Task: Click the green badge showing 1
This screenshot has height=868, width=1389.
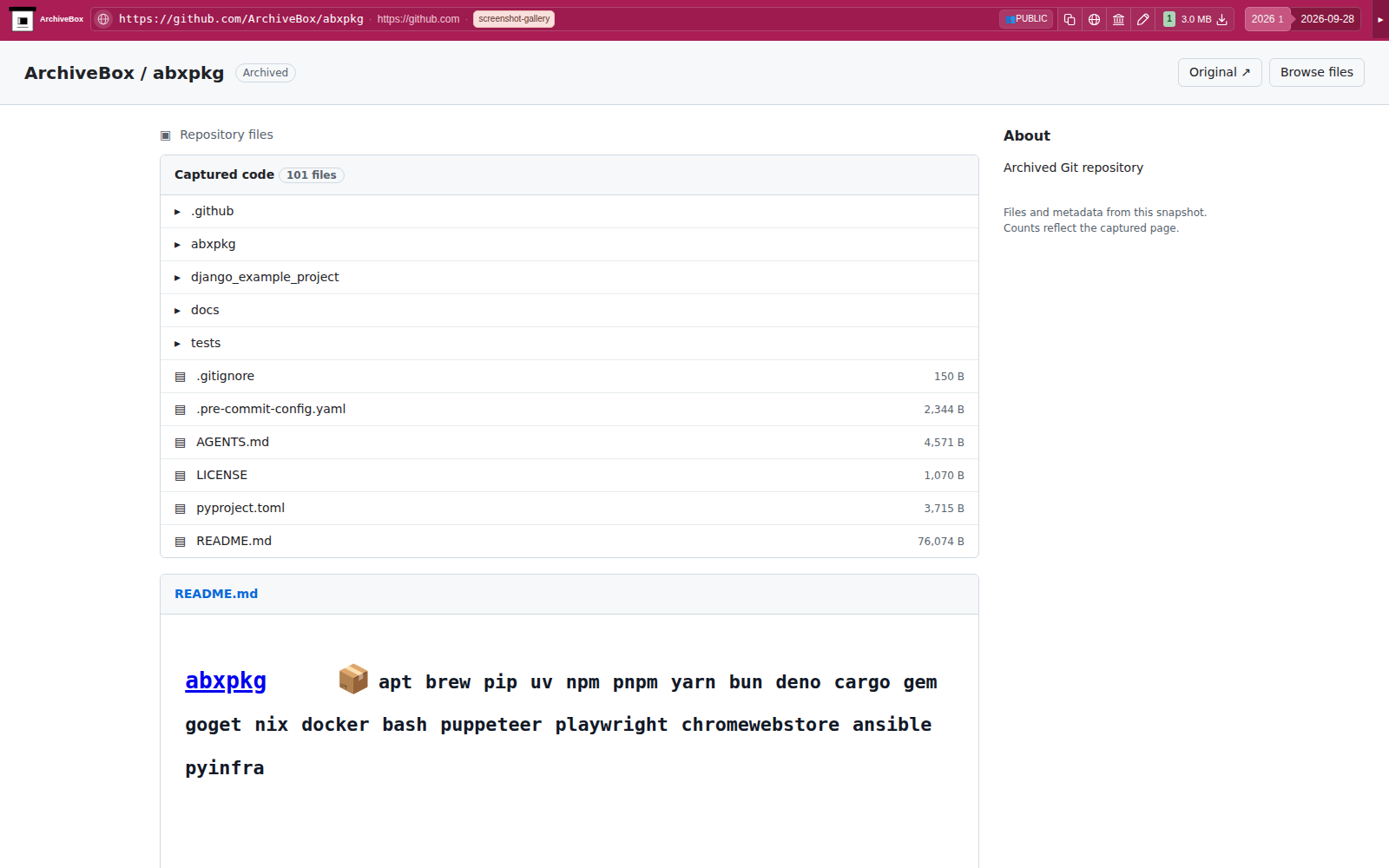Action: (x=1168, y=19)
